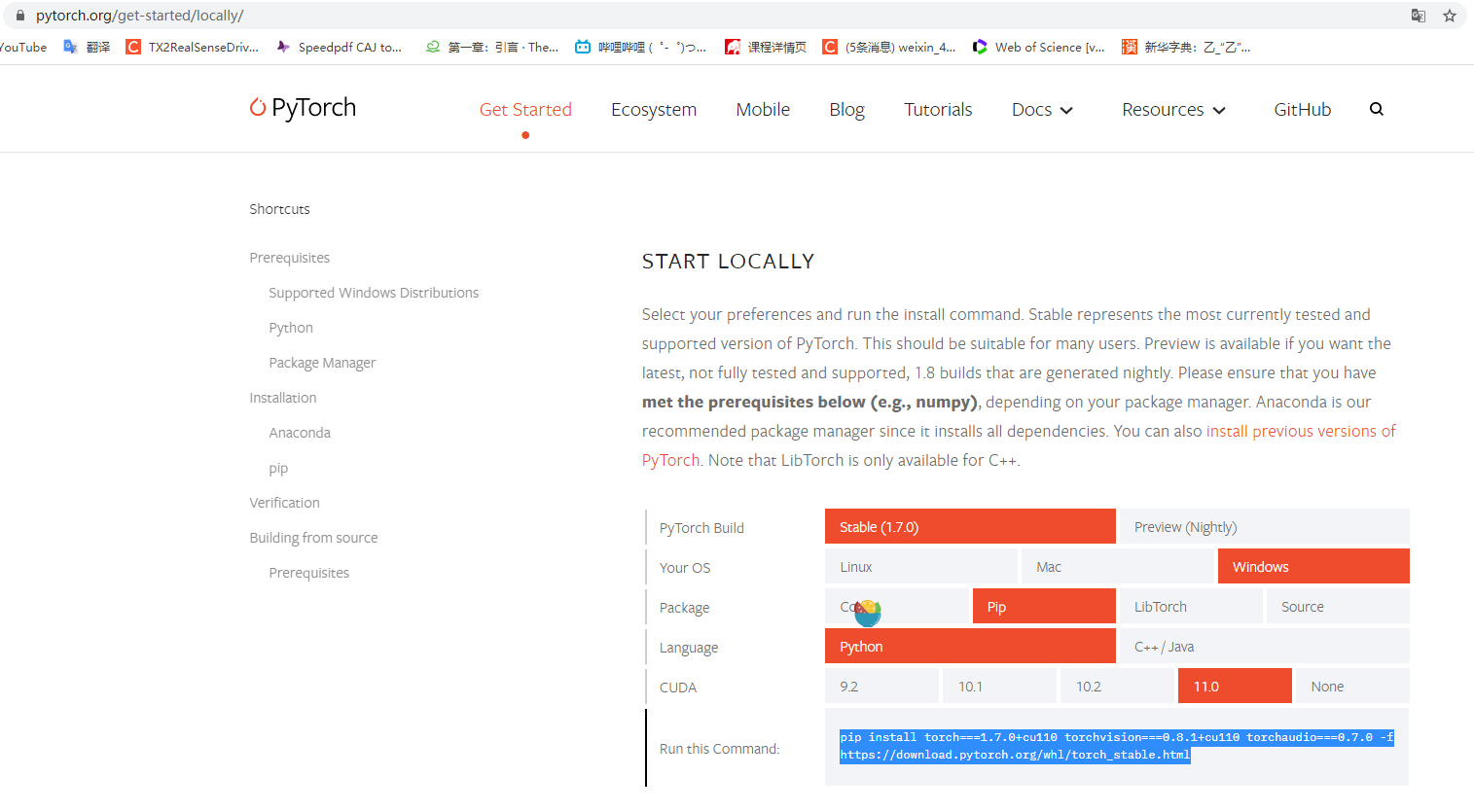Jump to Prerequisites under Building from source
This screenshot has width=1474, height=812.
coord(308,573)
